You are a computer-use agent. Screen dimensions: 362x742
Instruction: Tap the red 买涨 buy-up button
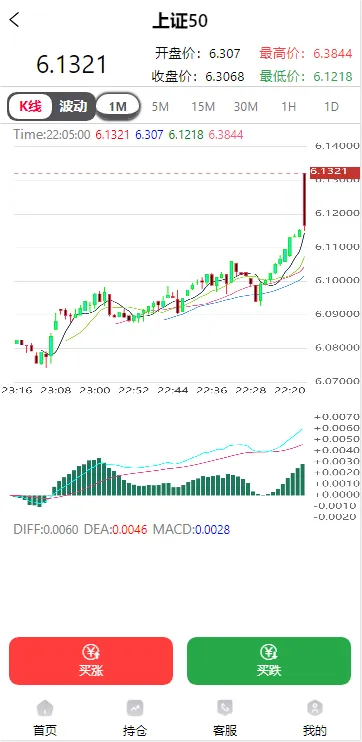point(91,661)
